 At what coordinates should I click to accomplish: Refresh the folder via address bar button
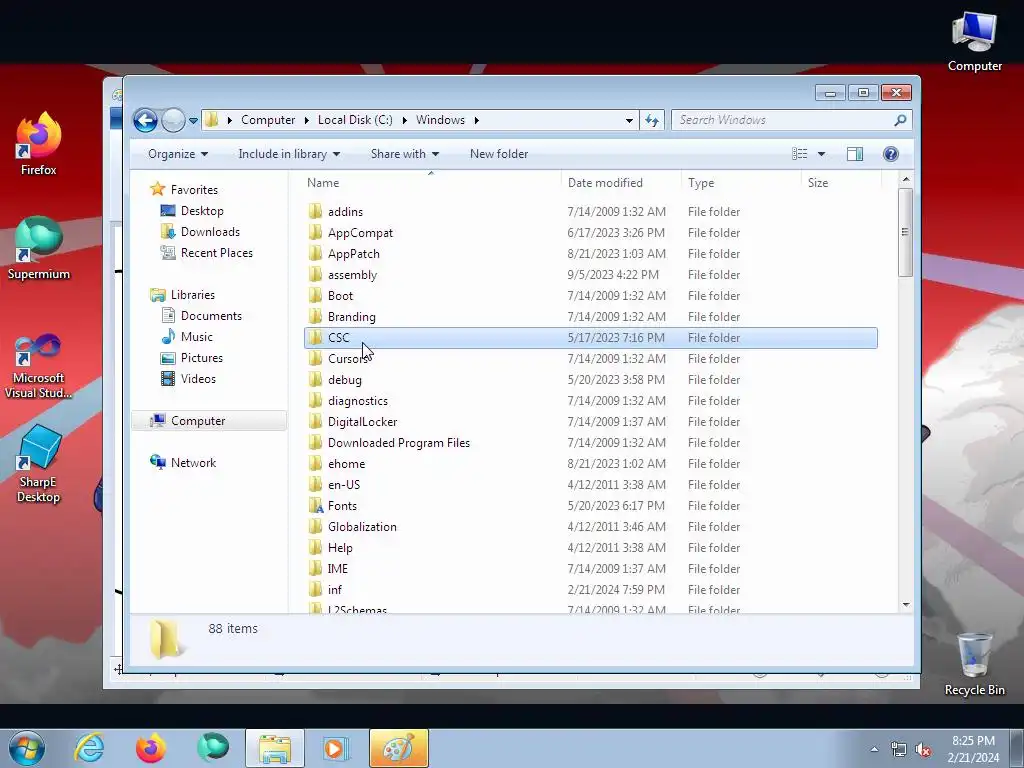652,120
